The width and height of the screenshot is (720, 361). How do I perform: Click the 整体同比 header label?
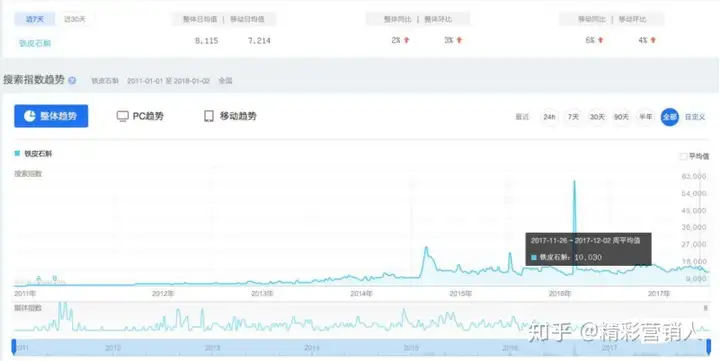(398, 19)
